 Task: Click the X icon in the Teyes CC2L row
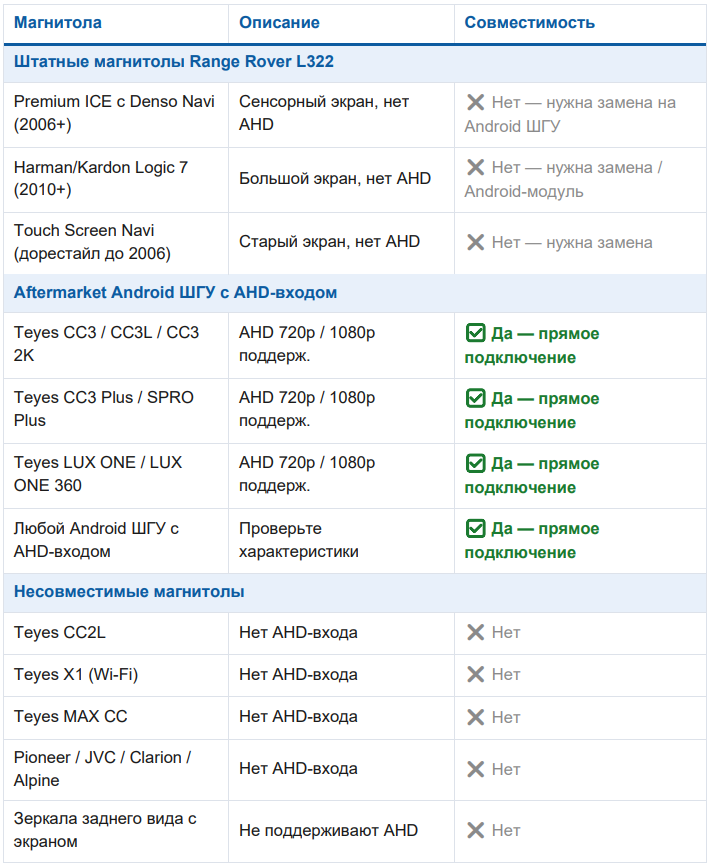tap(475, 632)
